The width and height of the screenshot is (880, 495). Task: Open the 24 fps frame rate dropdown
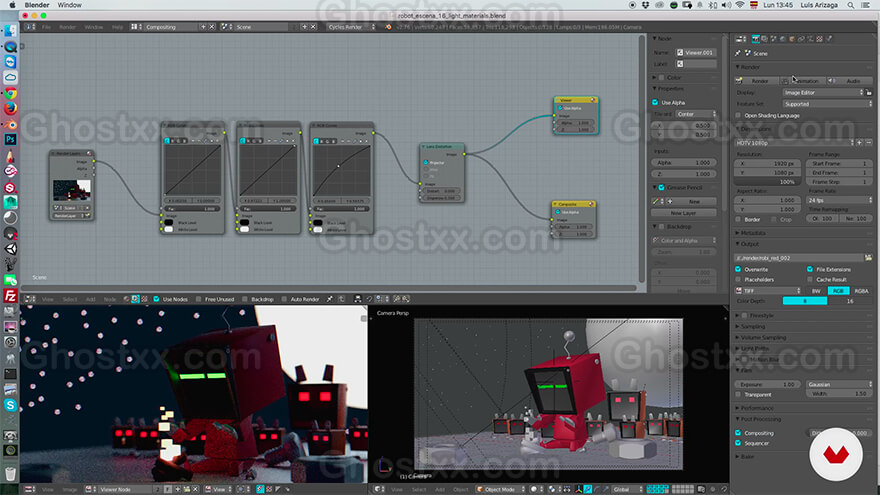(x=840, y=200)
